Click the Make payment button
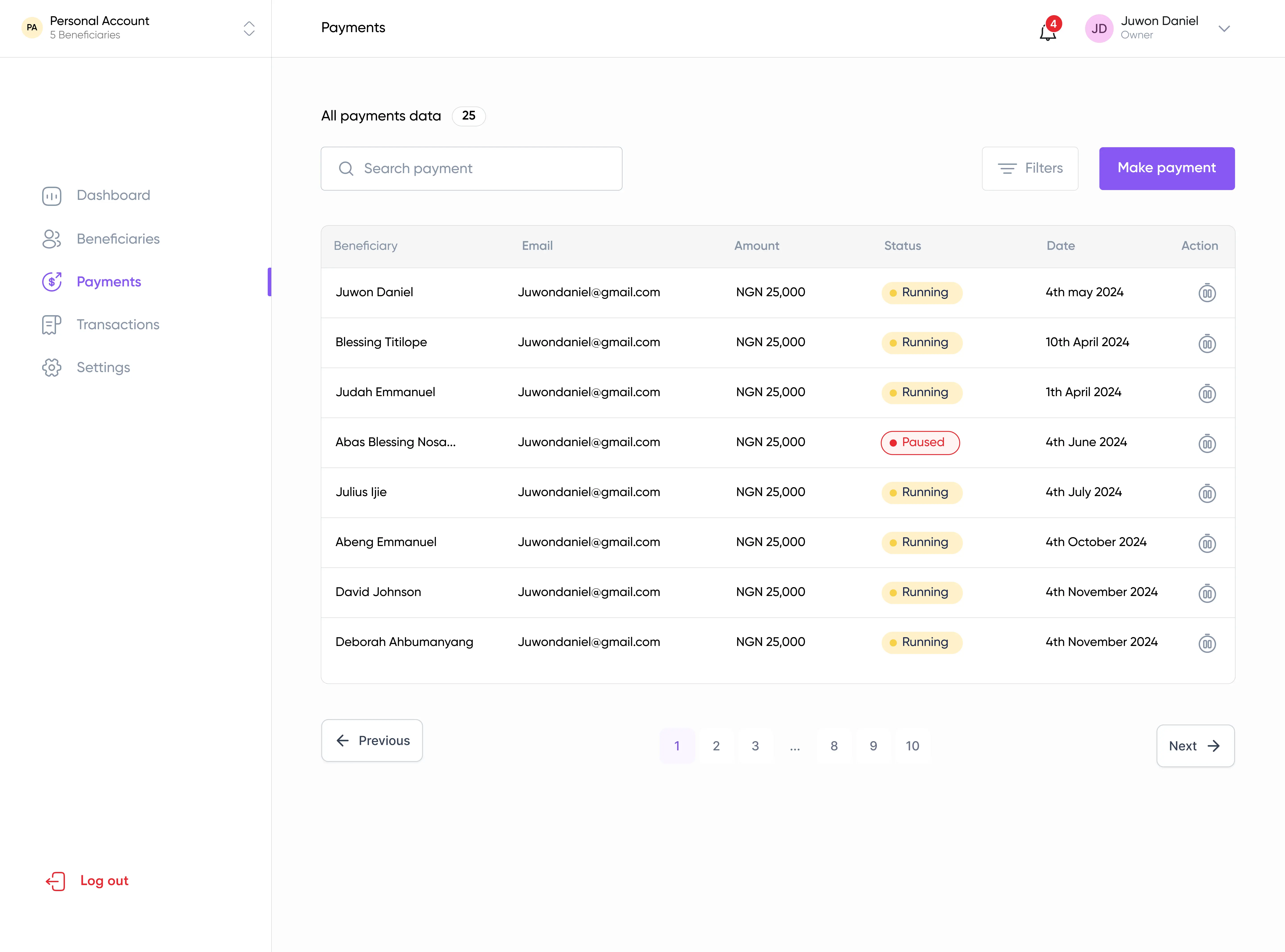This screenshot has height=952, width=1285. (1167, 168)
